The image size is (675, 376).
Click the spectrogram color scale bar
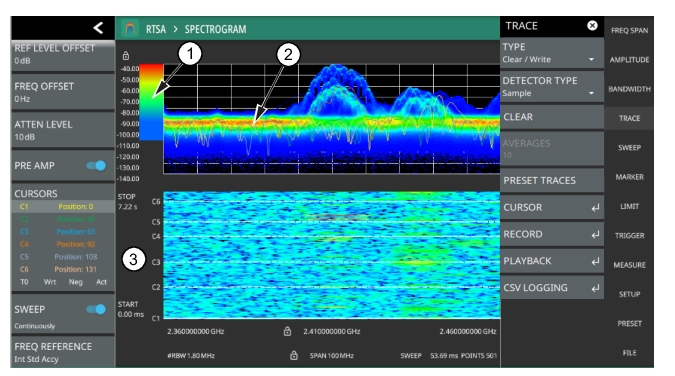(152, 102)
